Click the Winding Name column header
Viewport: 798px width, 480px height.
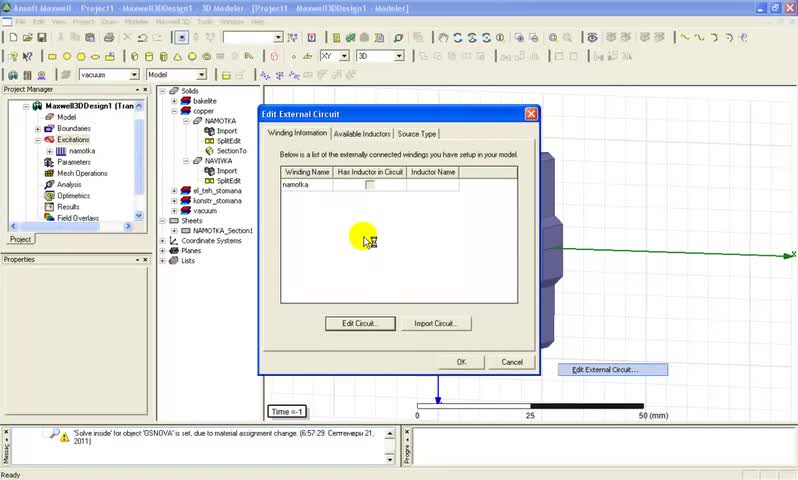[x=307, y=172]
